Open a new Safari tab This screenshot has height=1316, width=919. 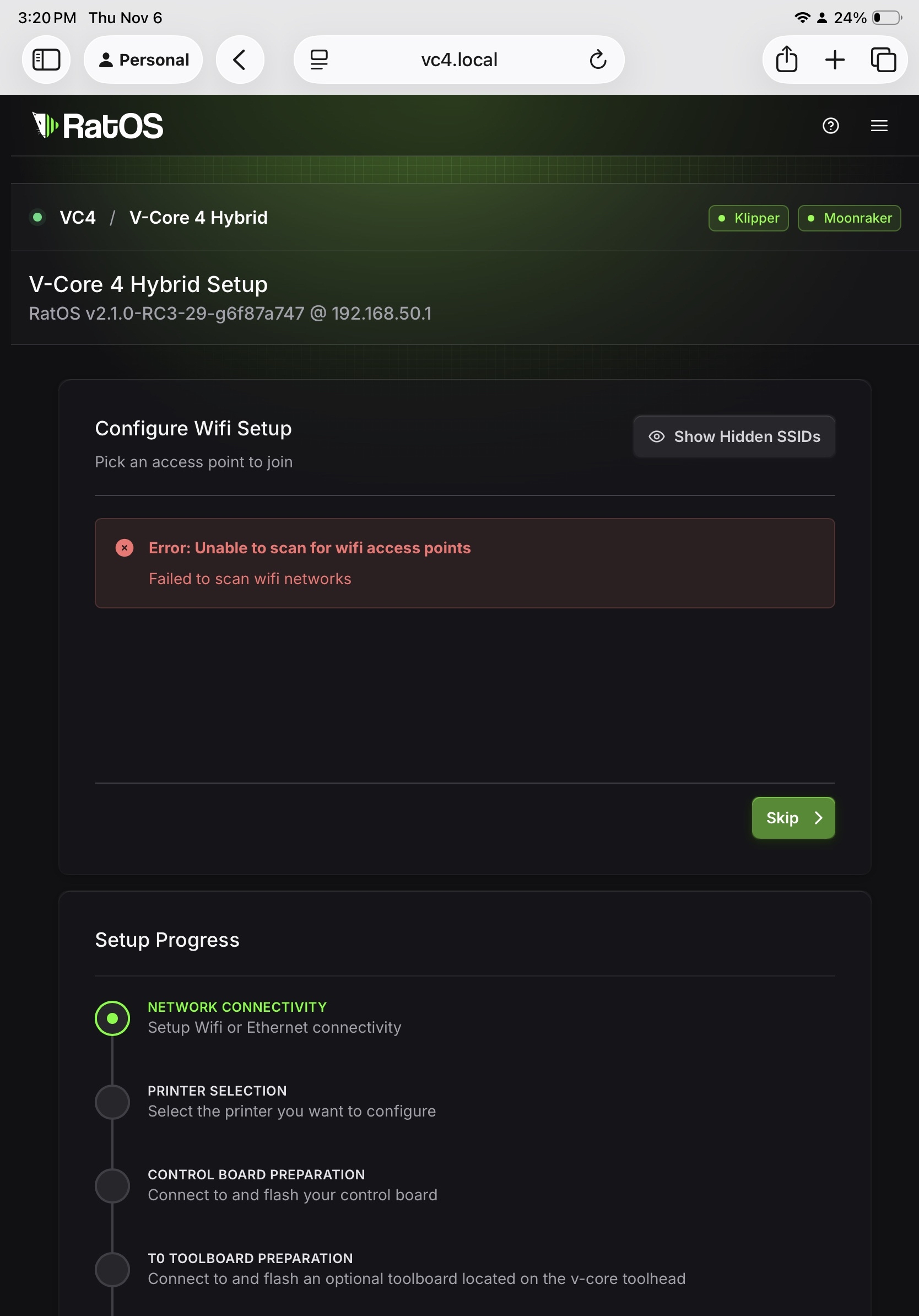(835, 60)
